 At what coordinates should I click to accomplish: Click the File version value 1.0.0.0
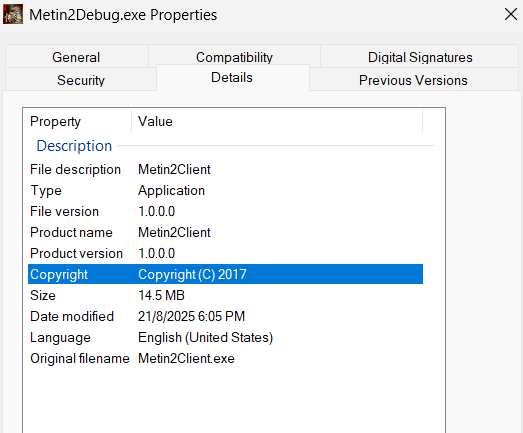pos(156,211)
